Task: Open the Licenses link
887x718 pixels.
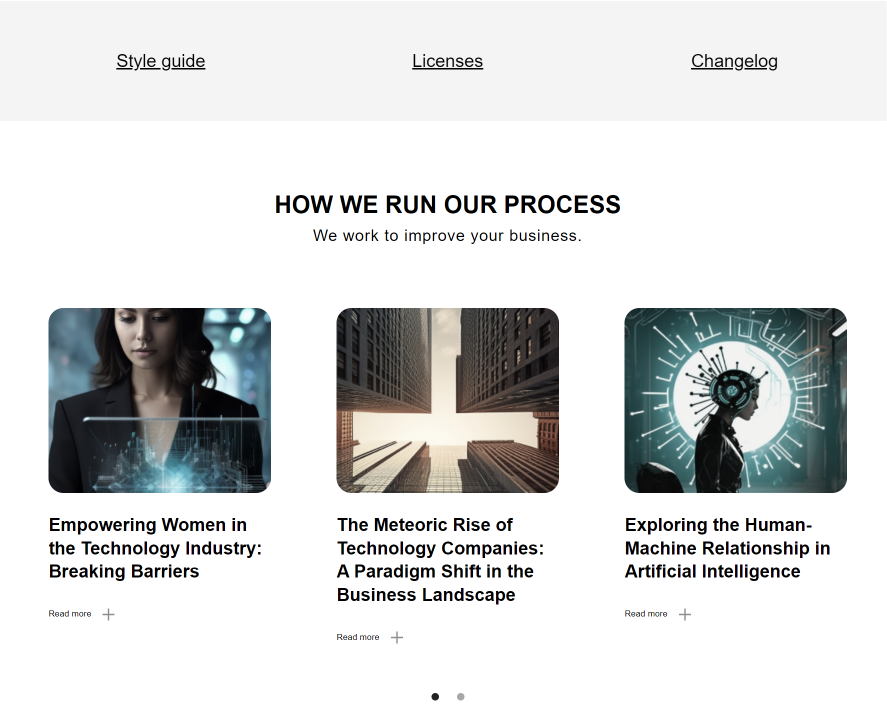Action: 447,61
